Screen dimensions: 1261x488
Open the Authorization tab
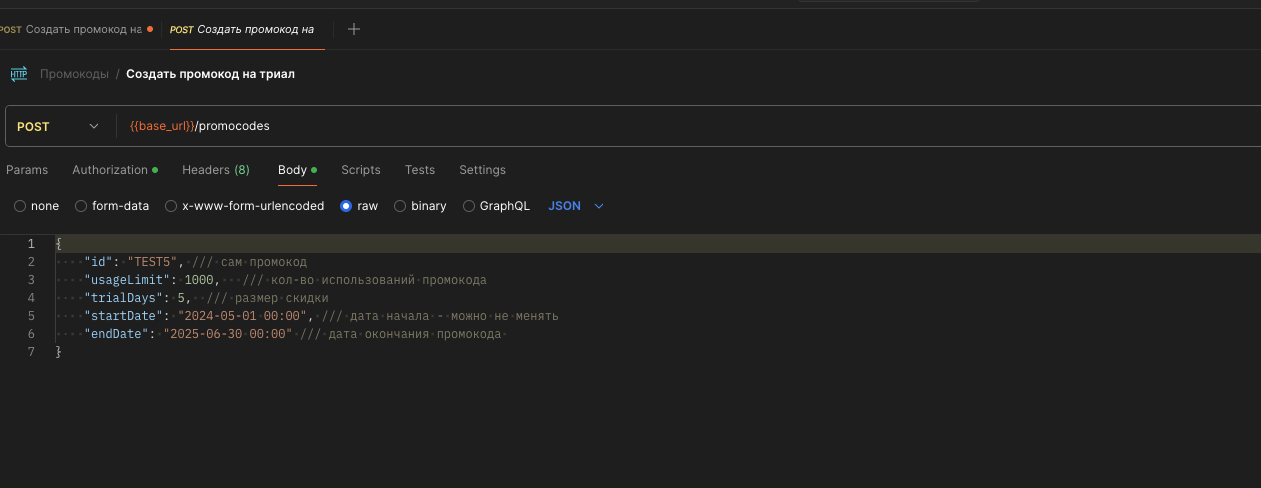[110, 170]
